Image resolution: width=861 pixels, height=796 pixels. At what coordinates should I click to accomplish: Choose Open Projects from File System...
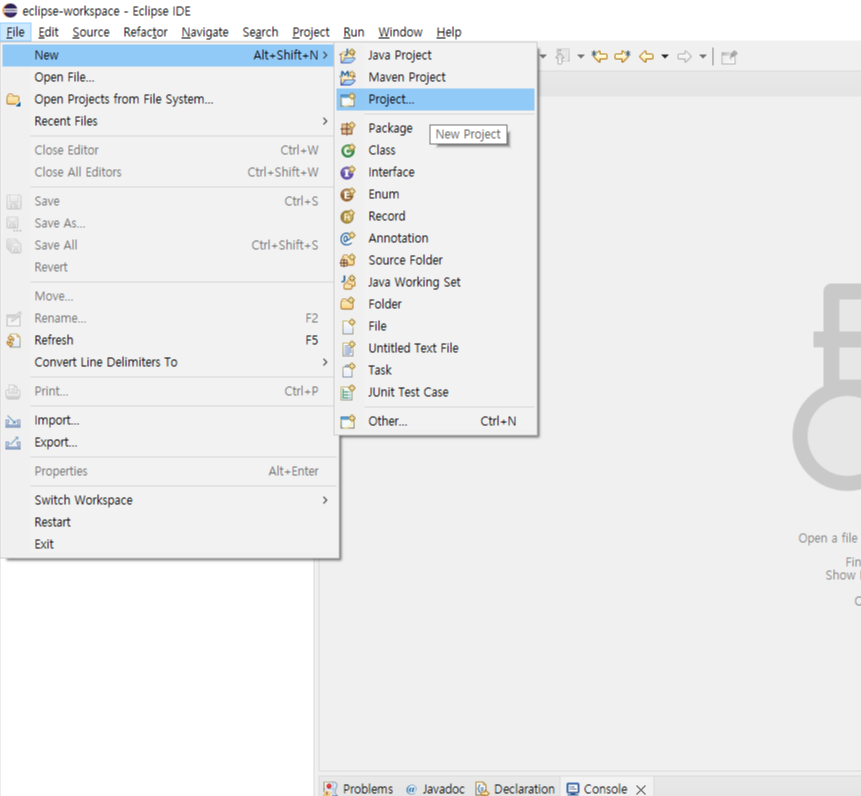pos(168,99)
